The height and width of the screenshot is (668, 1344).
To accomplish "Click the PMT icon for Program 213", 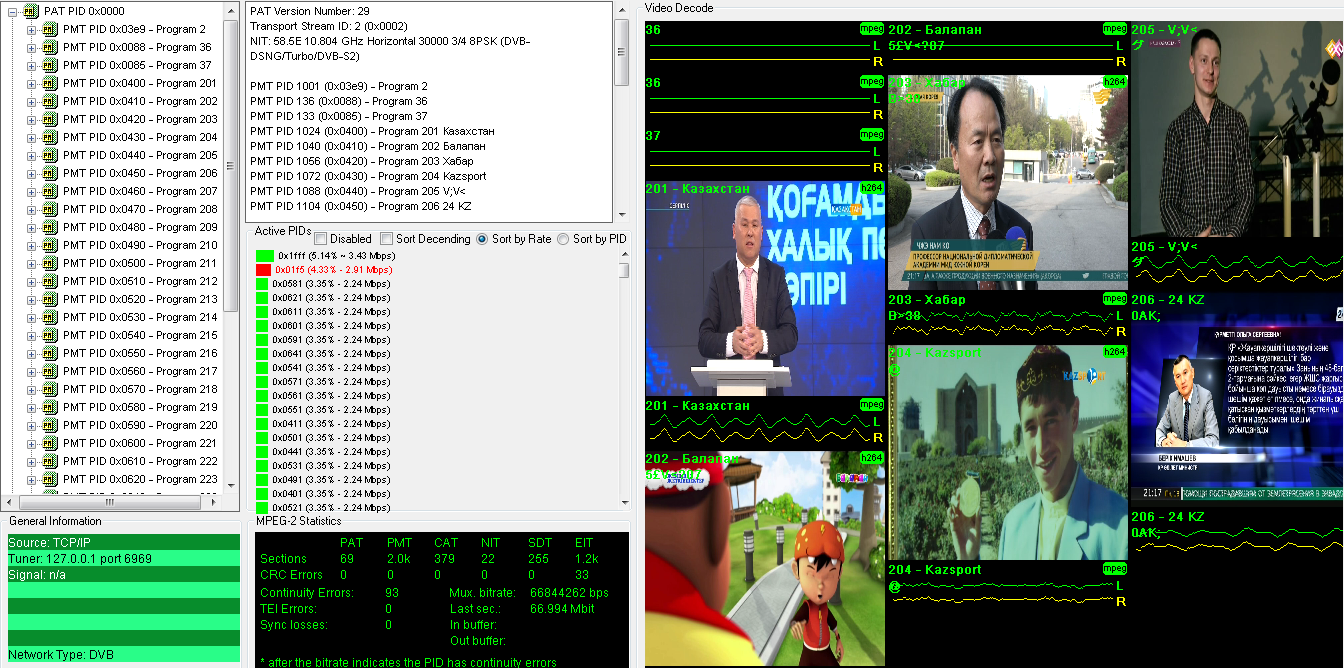I will click(x=50, y=299).
